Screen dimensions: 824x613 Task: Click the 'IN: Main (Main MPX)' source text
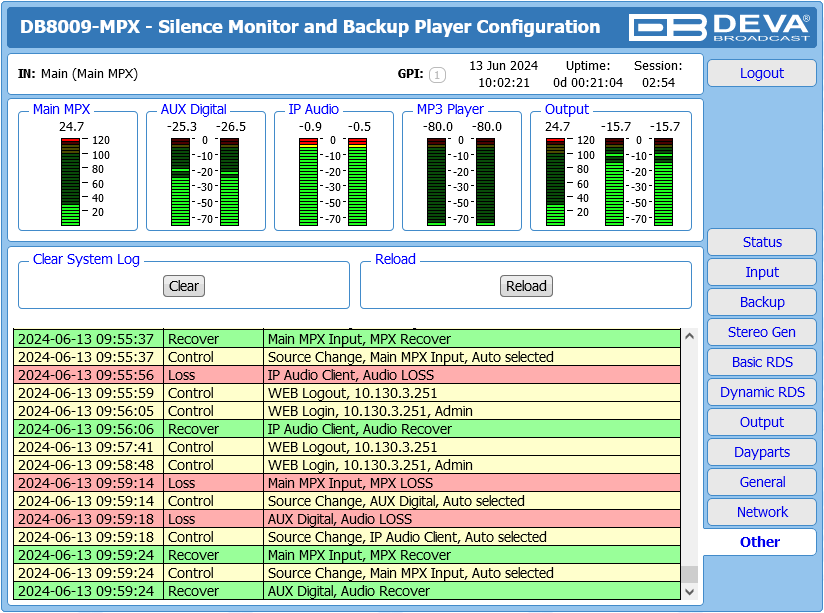click(78, 74)
